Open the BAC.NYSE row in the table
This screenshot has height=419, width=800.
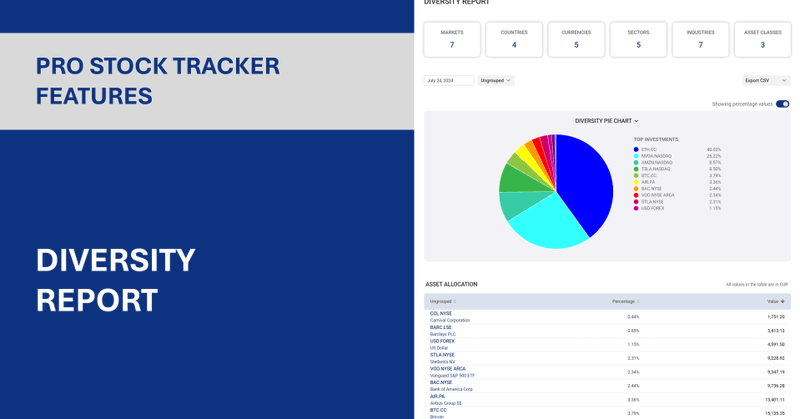607,386
